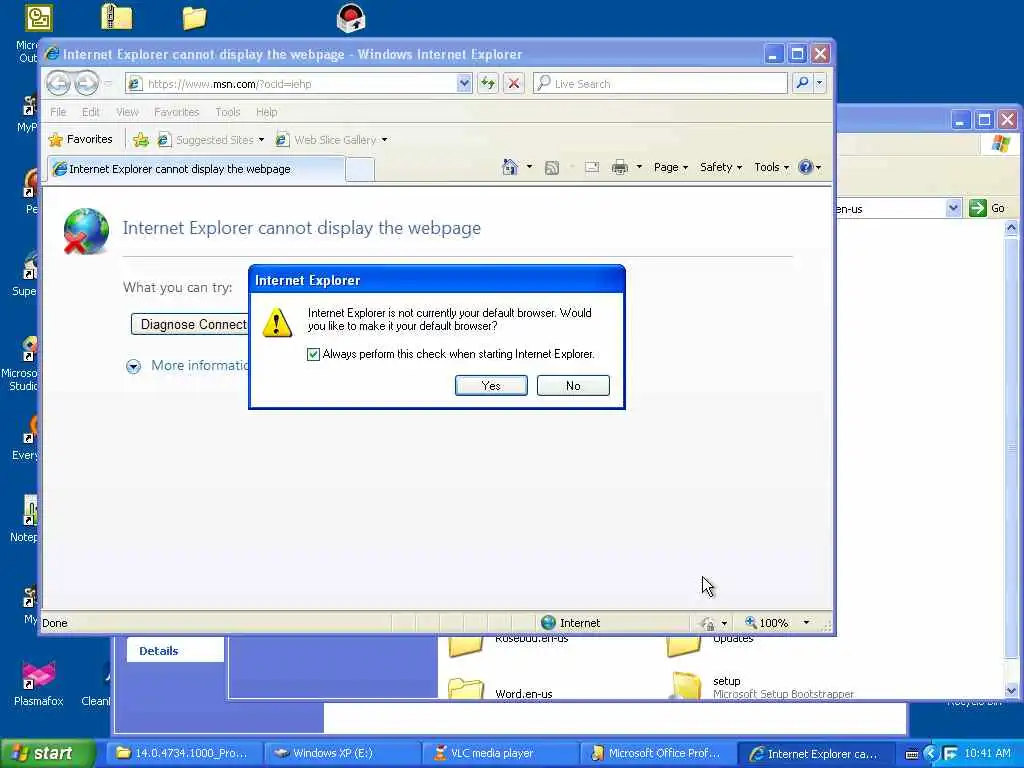Click the Live Search input box

[660, 84]
